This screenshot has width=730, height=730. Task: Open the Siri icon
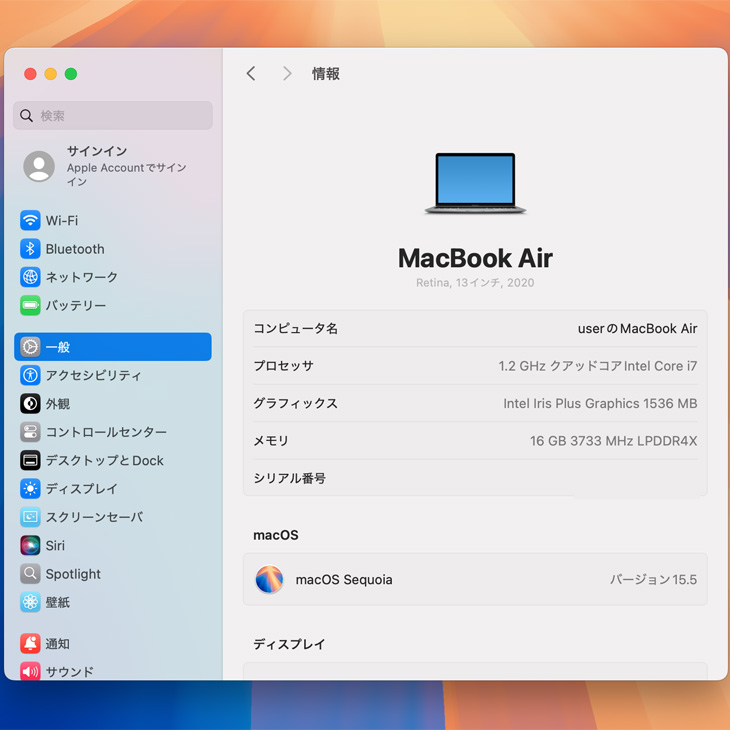pos(30,545)
